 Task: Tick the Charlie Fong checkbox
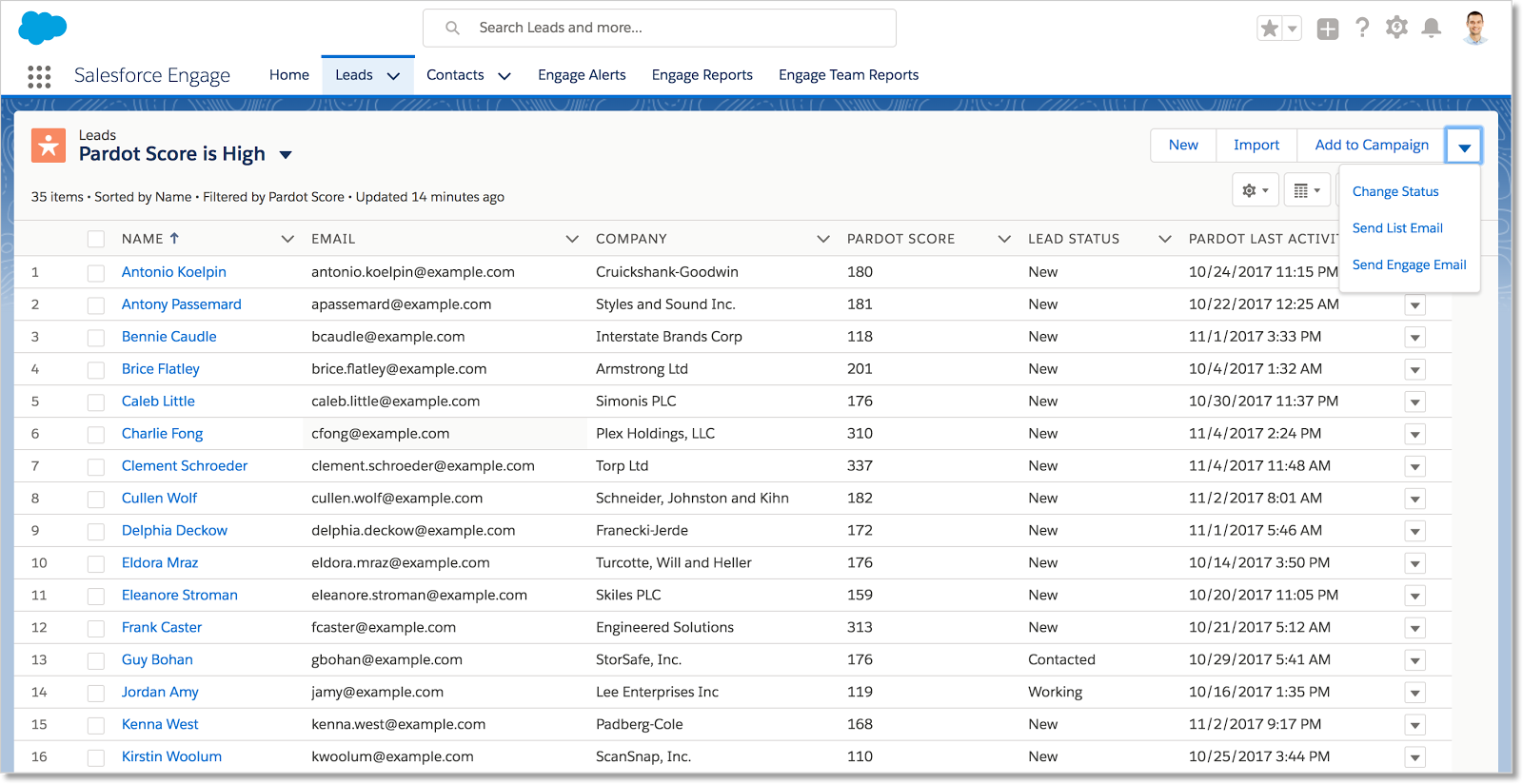(x=96, y=435)
